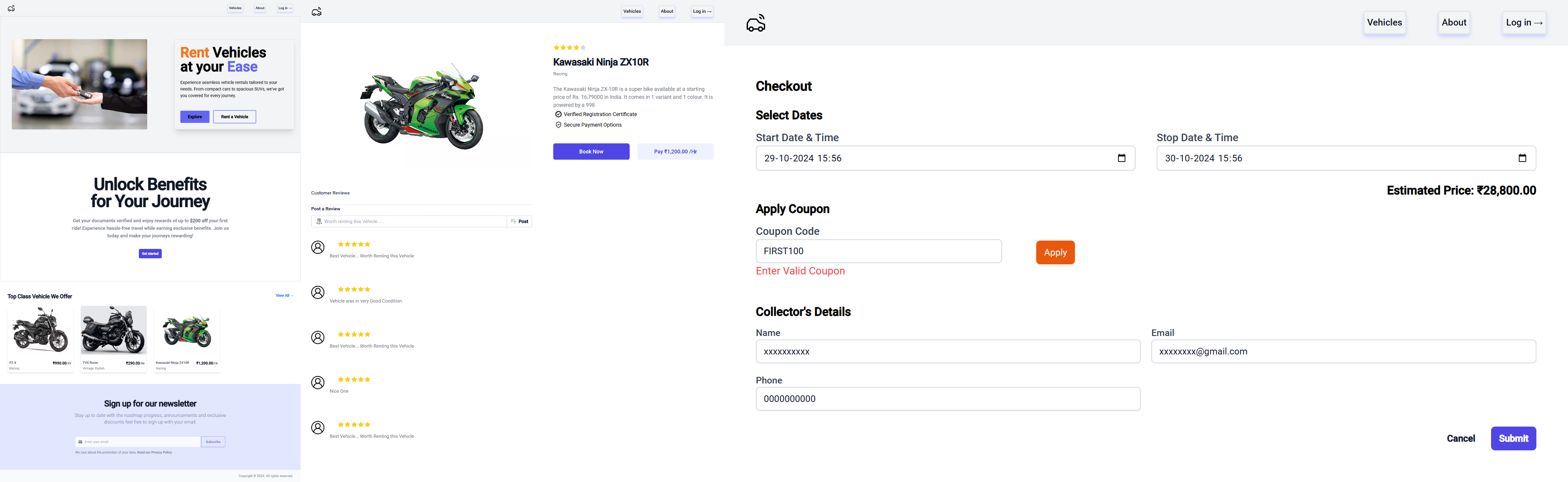Click the Pay ₹1,200.00 /Hr button
Screen dimensions: 1568x482
tap(675, 152)
